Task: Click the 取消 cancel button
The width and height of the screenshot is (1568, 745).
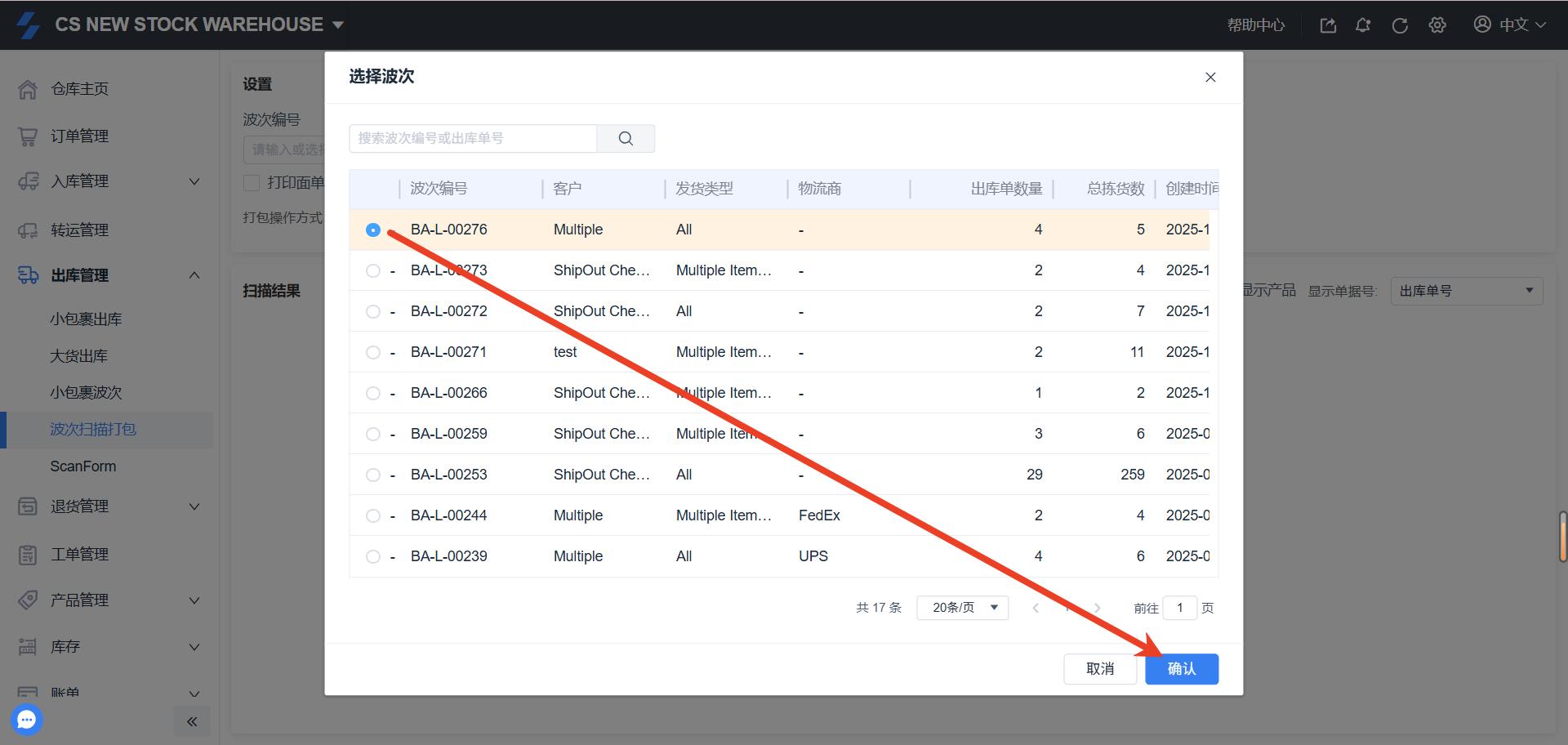Action: 1099,669
